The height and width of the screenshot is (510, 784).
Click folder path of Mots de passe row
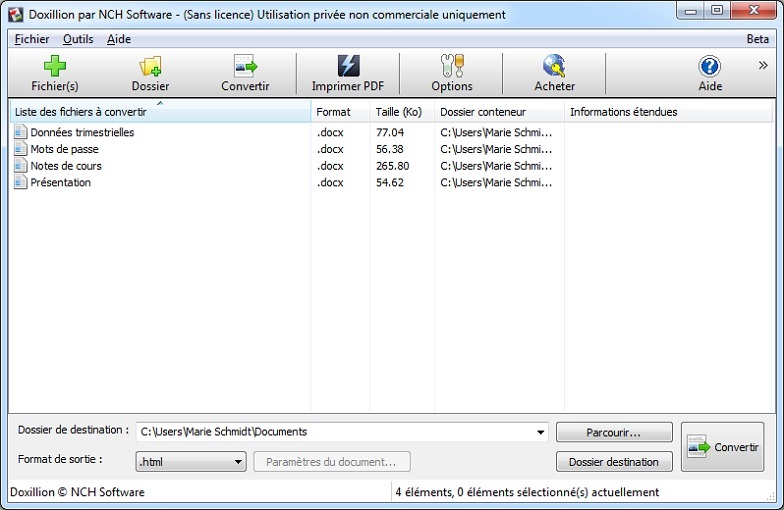(x=496, y=148)
